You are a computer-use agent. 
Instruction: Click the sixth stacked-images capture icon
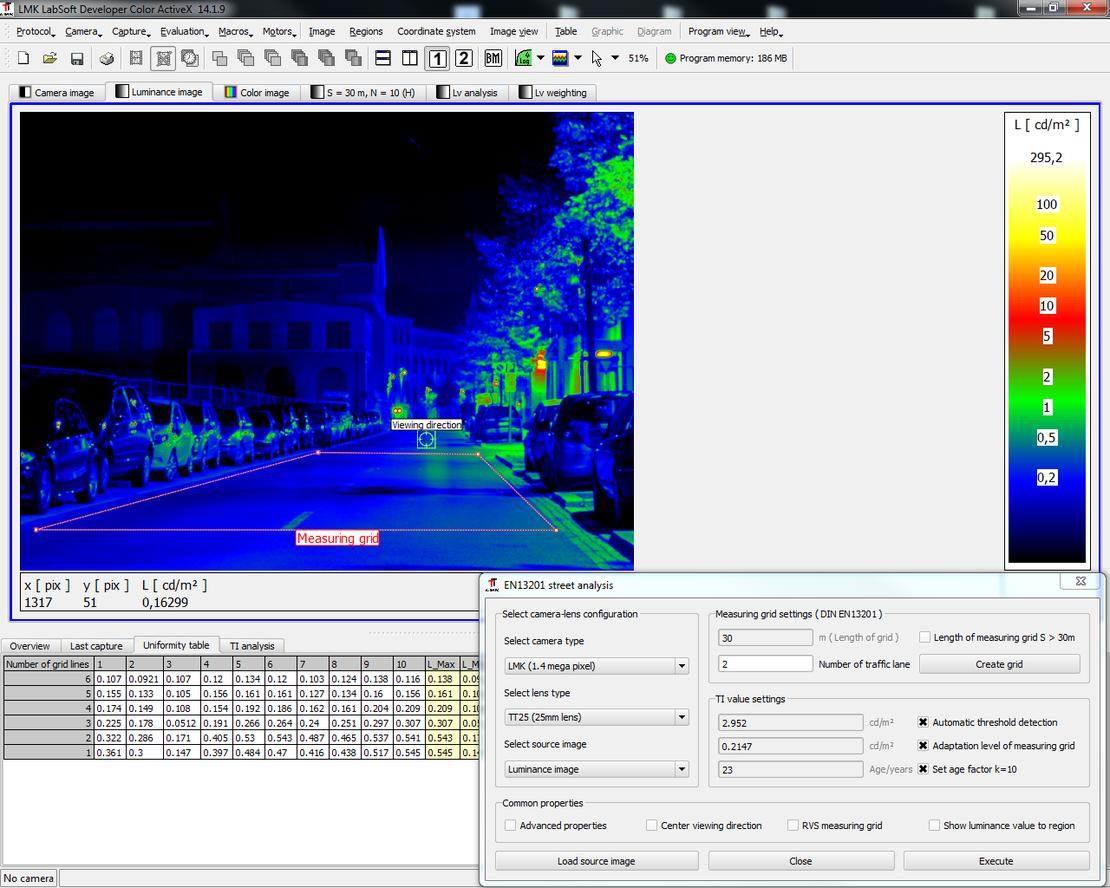click(353, 58)
